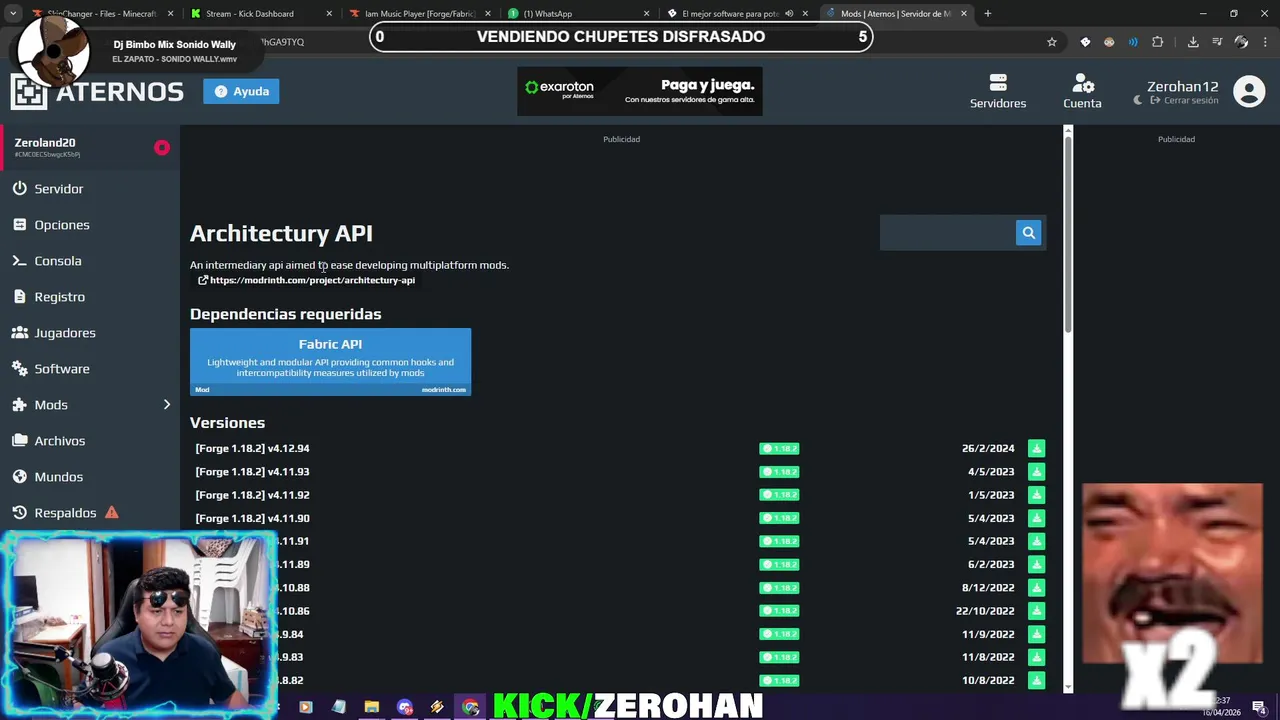Download the version dated 6/2/2023
1280x720 pixels.
(x=1036, y=564)
